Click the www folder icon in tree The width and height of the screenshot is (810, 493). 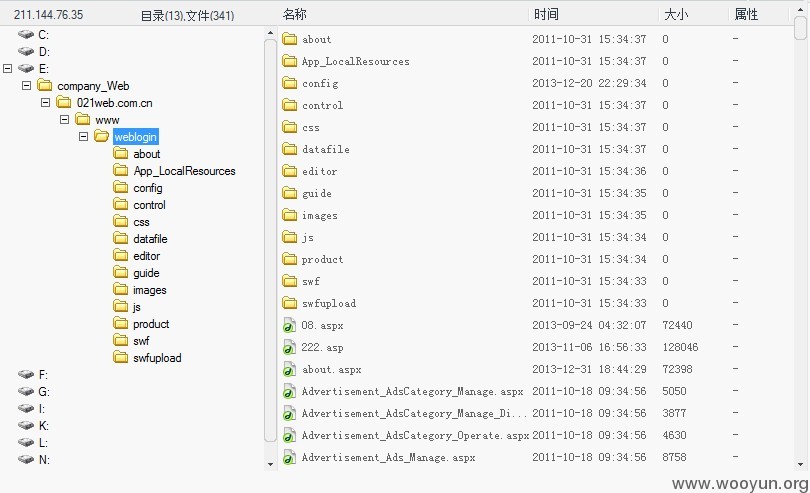tap(83, 119)
